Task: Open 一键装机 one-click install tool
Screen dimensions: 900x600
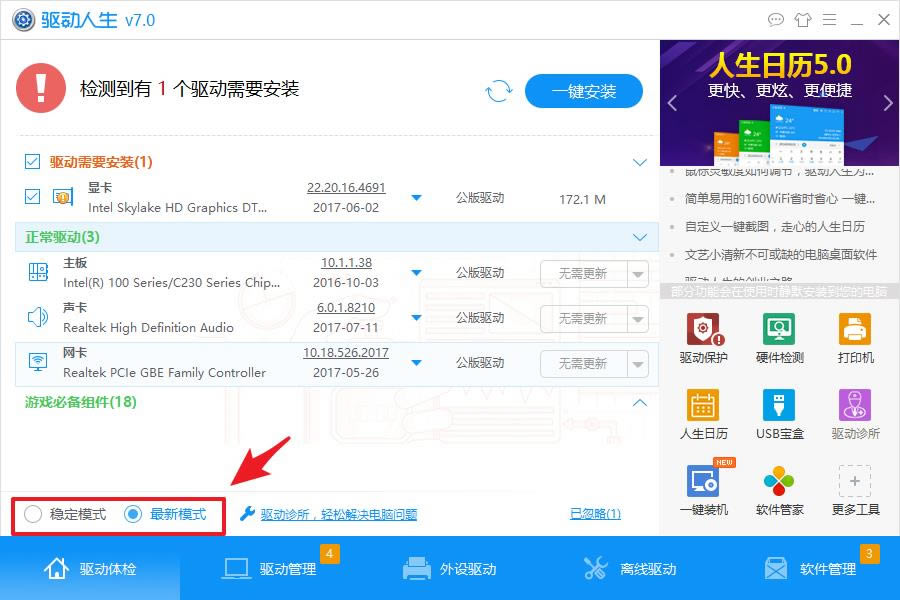Action: point(703,482)
